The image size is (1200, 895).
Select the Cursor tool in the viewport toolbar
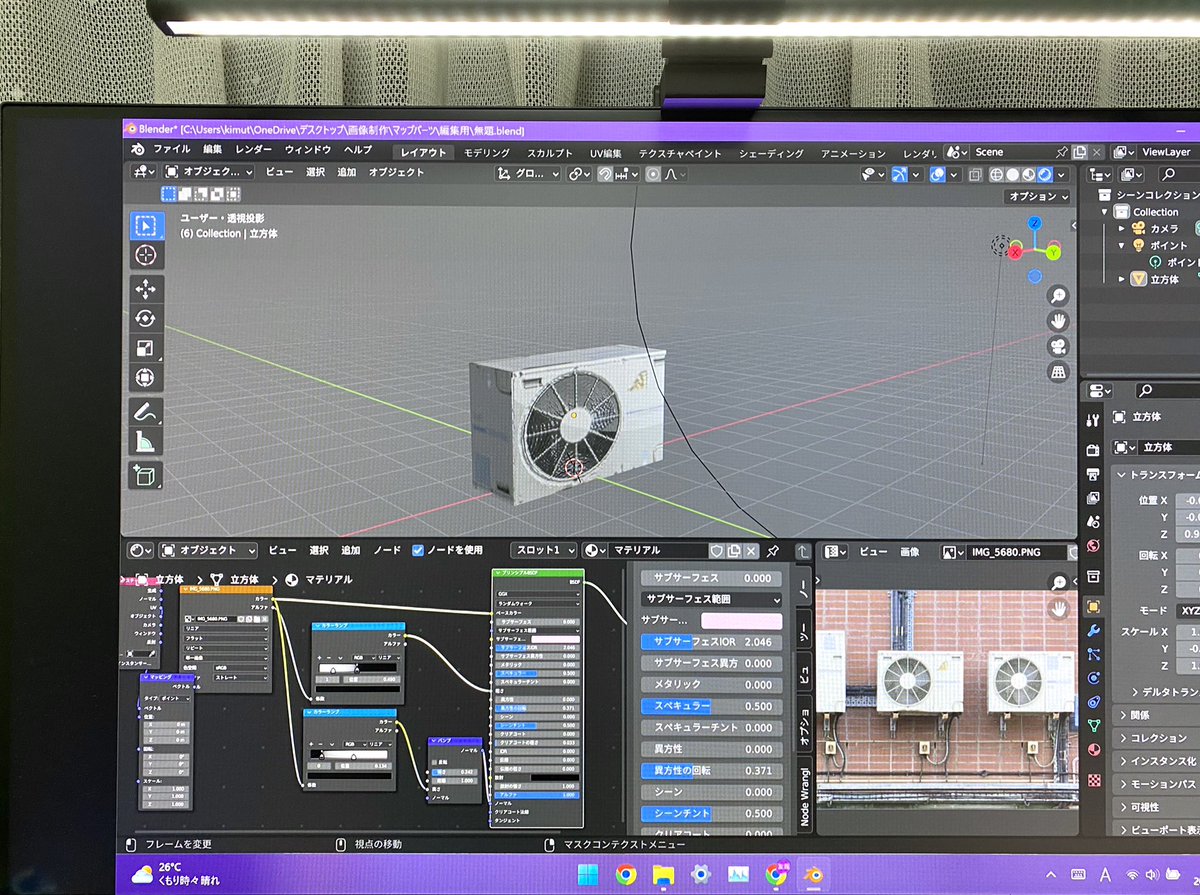[x=147, y=255]
